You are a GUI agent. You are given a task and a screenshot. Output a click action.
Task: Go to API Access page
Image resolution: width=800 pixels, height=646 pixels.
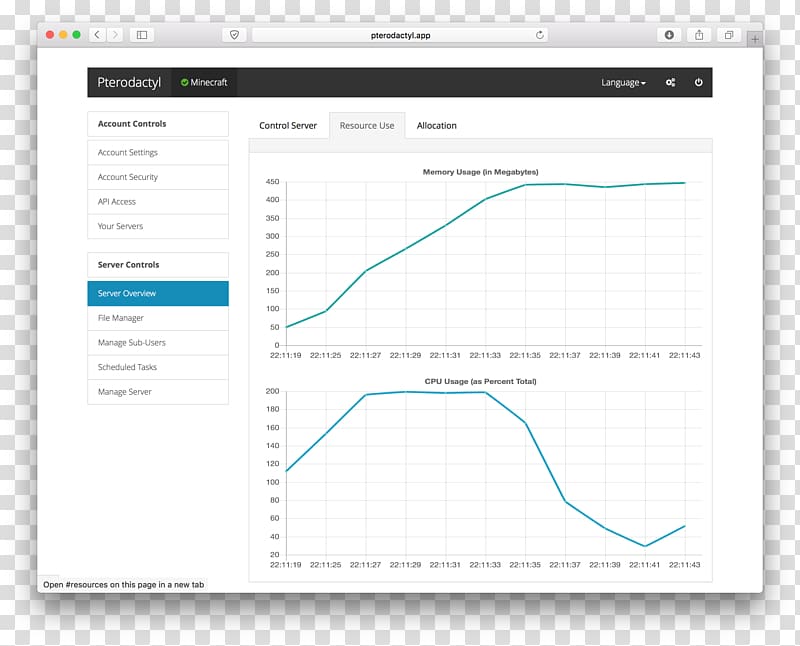click(158, 202)
